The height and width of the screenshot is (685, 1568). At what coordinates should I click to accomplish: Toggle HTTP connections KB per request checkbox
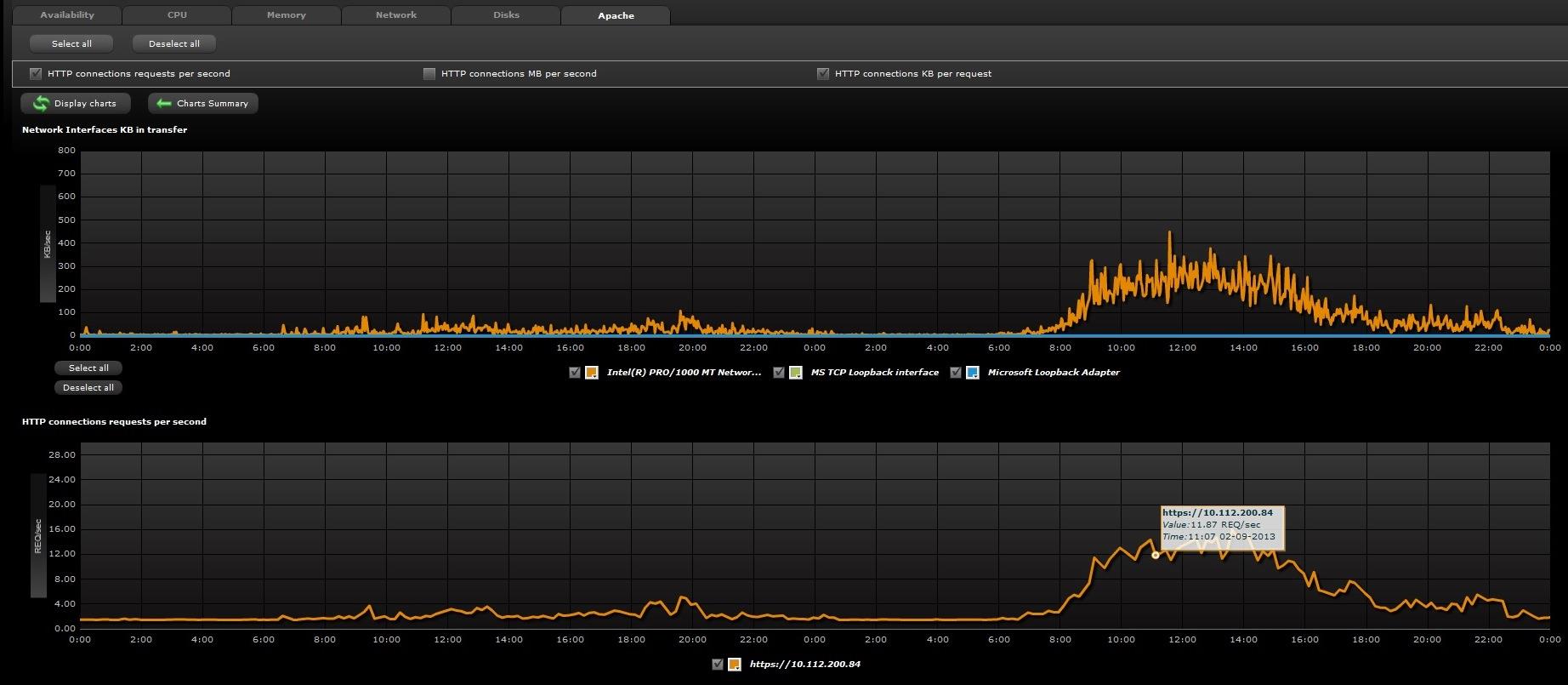[x=823, y=74]
